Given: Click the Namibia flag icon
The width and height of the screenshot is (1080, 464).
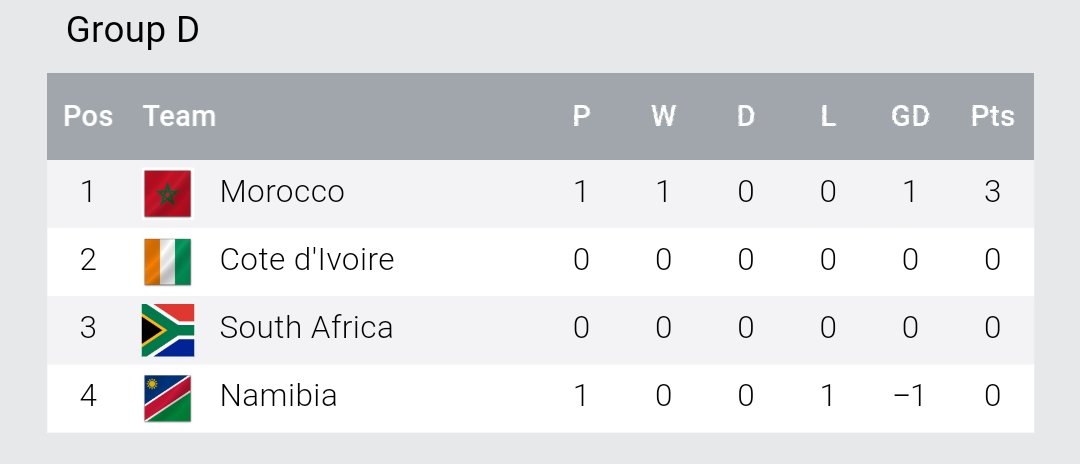Looking at the screenshot, I should 167,397.
